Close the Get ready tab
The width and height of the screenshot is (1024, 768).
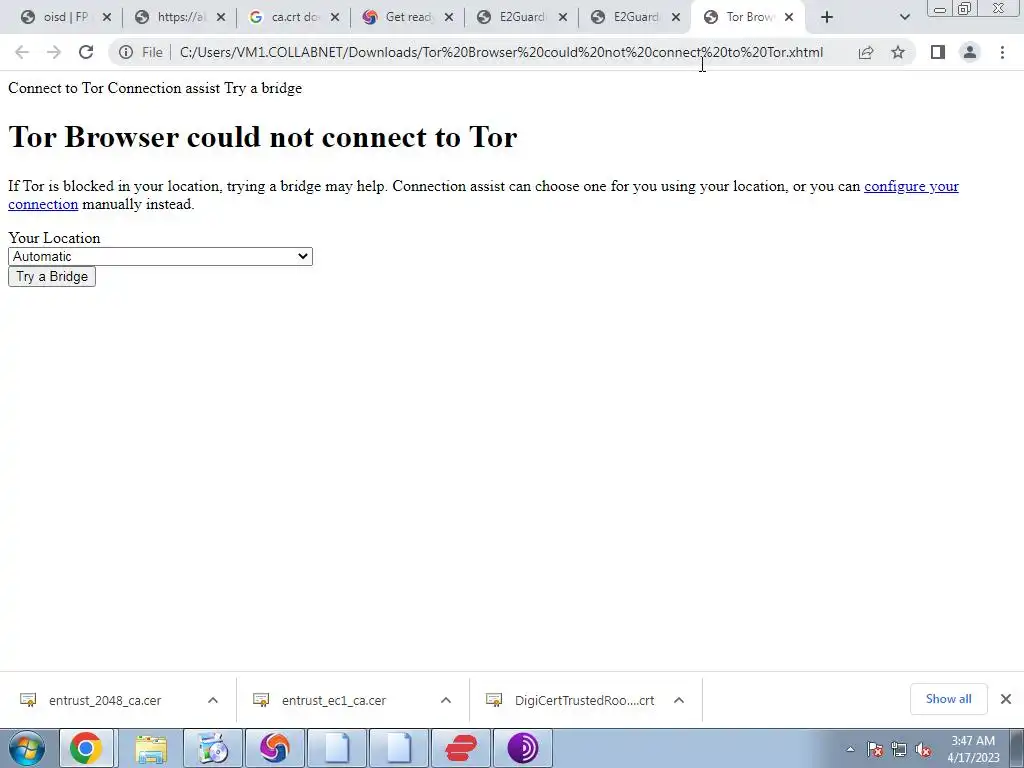tap(449, 18)
